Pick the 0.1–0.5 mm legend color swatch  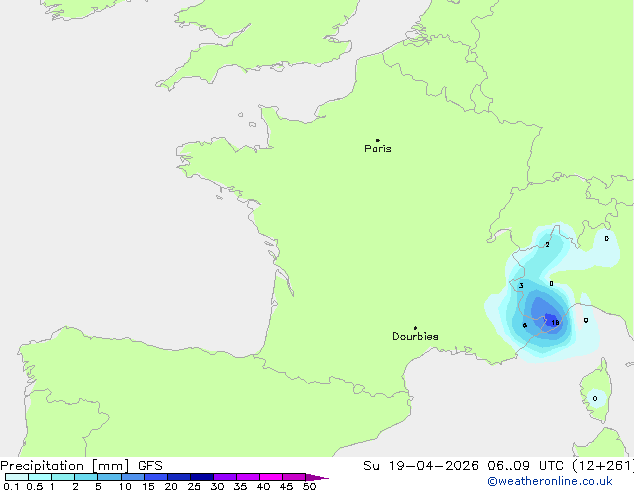[x=17, y=477]
